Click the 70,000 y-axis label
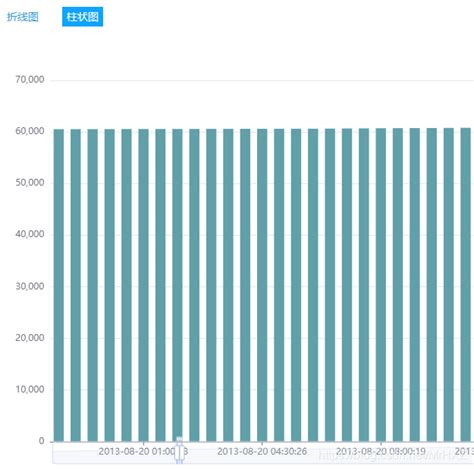Viewport: 474px width, 469px height. click(x=30, y=80)
